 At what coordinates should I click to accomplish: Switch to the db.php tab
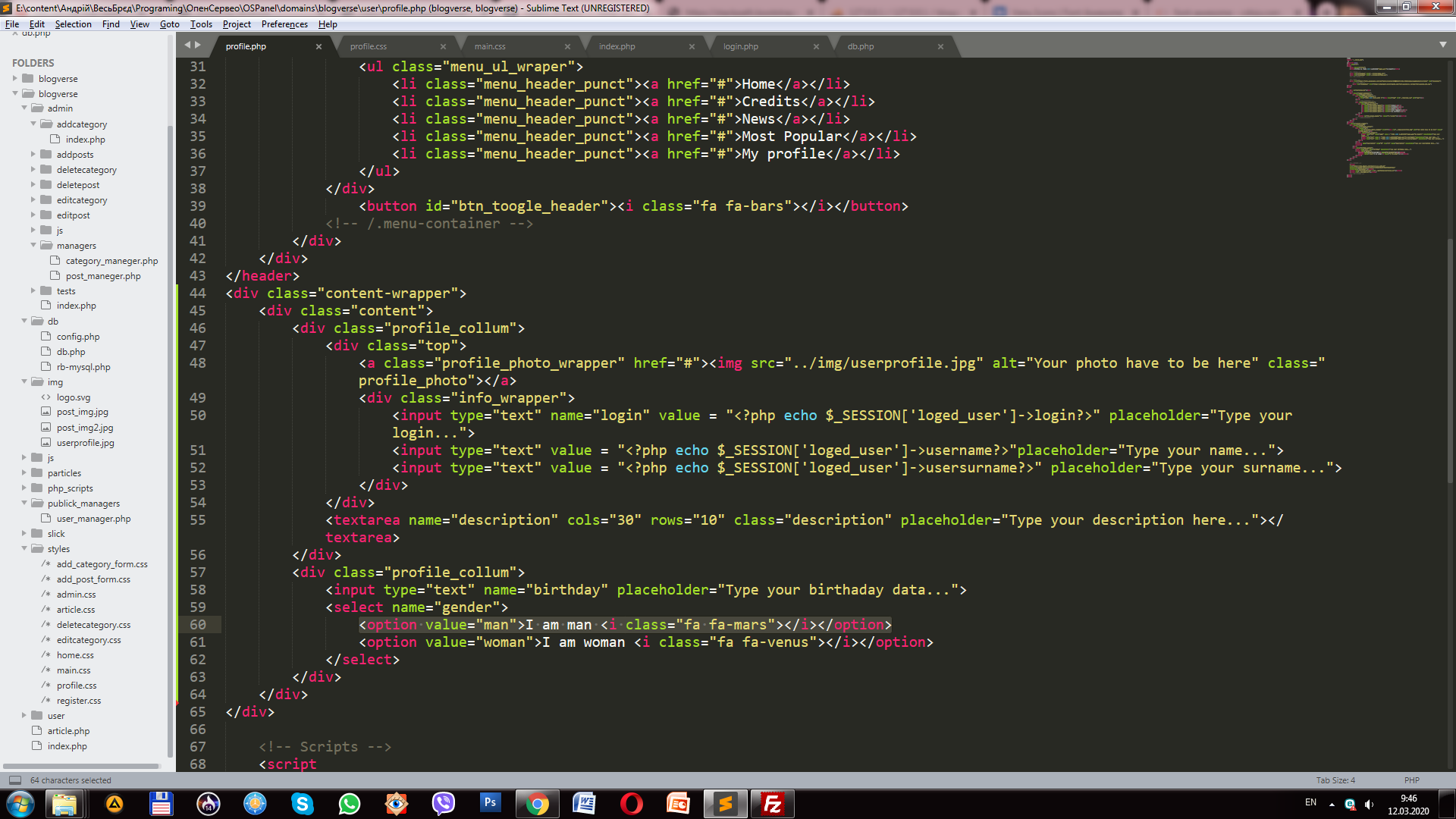point(861,46)
